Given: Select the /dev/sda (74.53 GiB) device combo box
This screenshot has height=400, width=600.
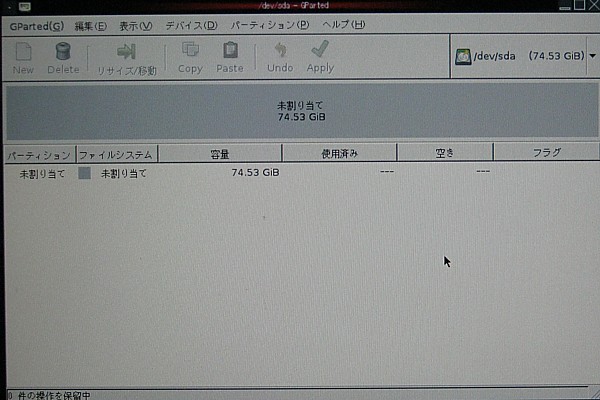Looking at the screenshot, I should [525, 56].
